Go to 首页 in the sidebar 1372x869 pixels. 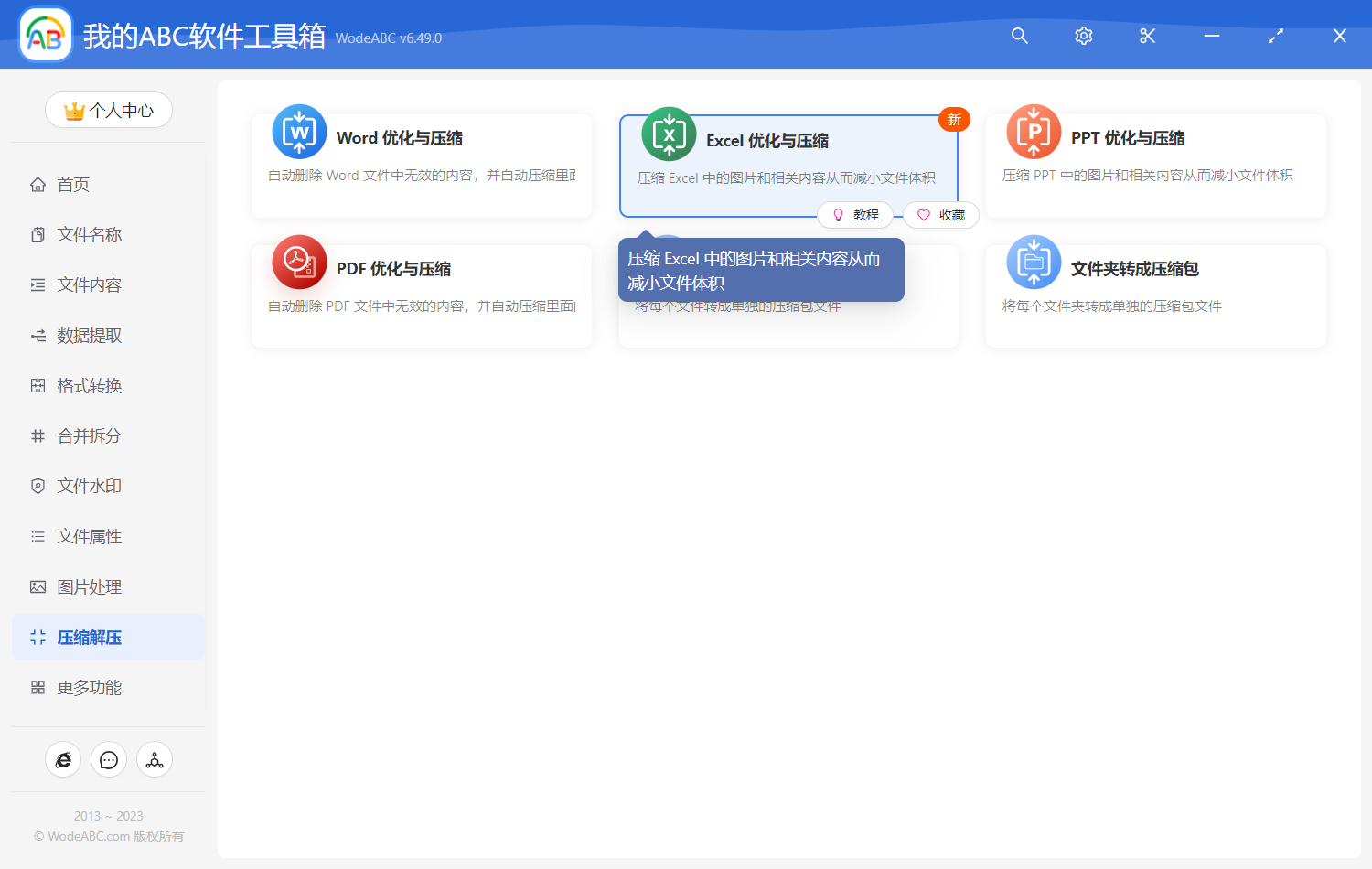pos(109,185)
